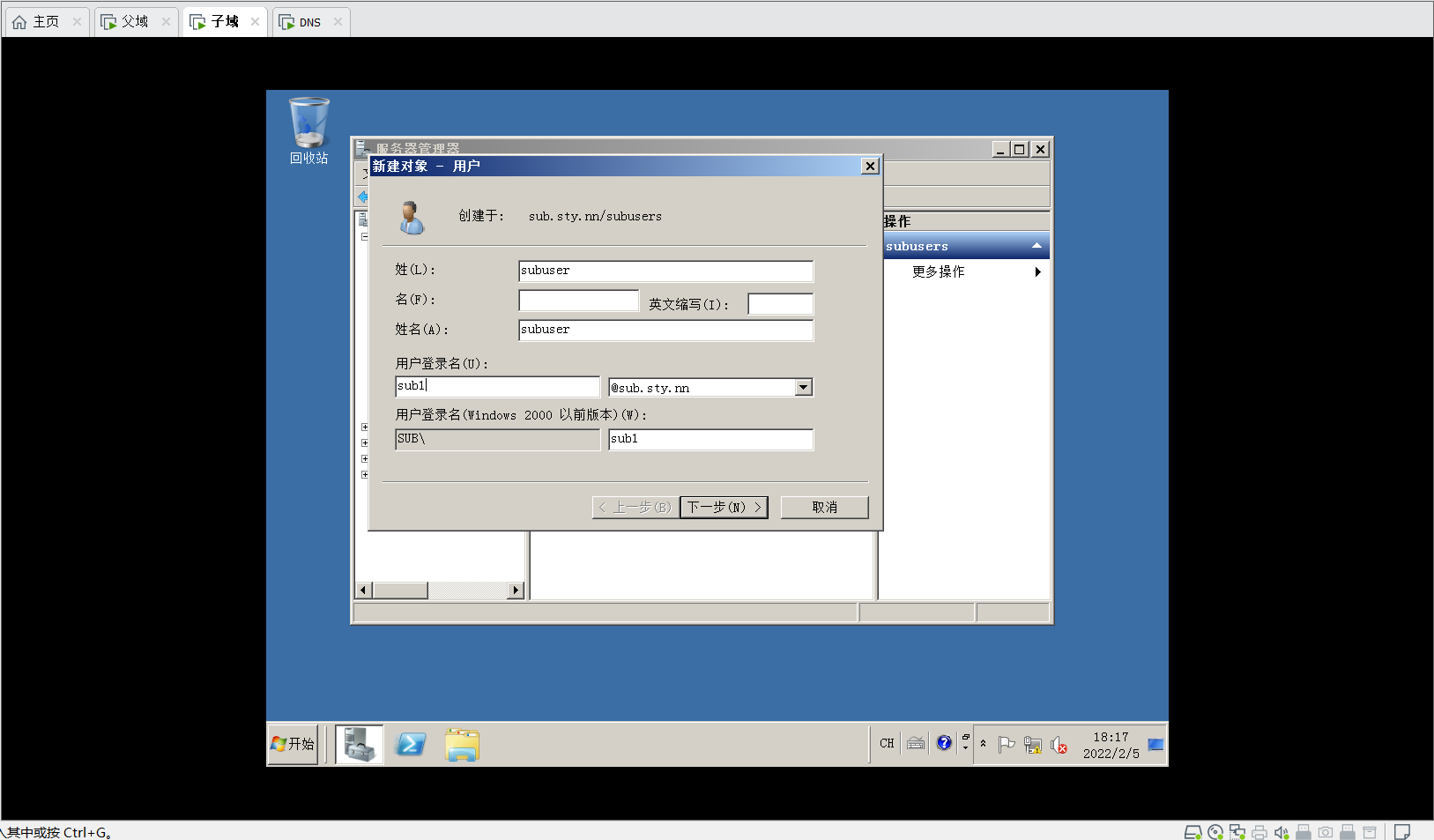Close the 主页 tab
This screenshot has height=840, width=1434.
tap(77, 22)
